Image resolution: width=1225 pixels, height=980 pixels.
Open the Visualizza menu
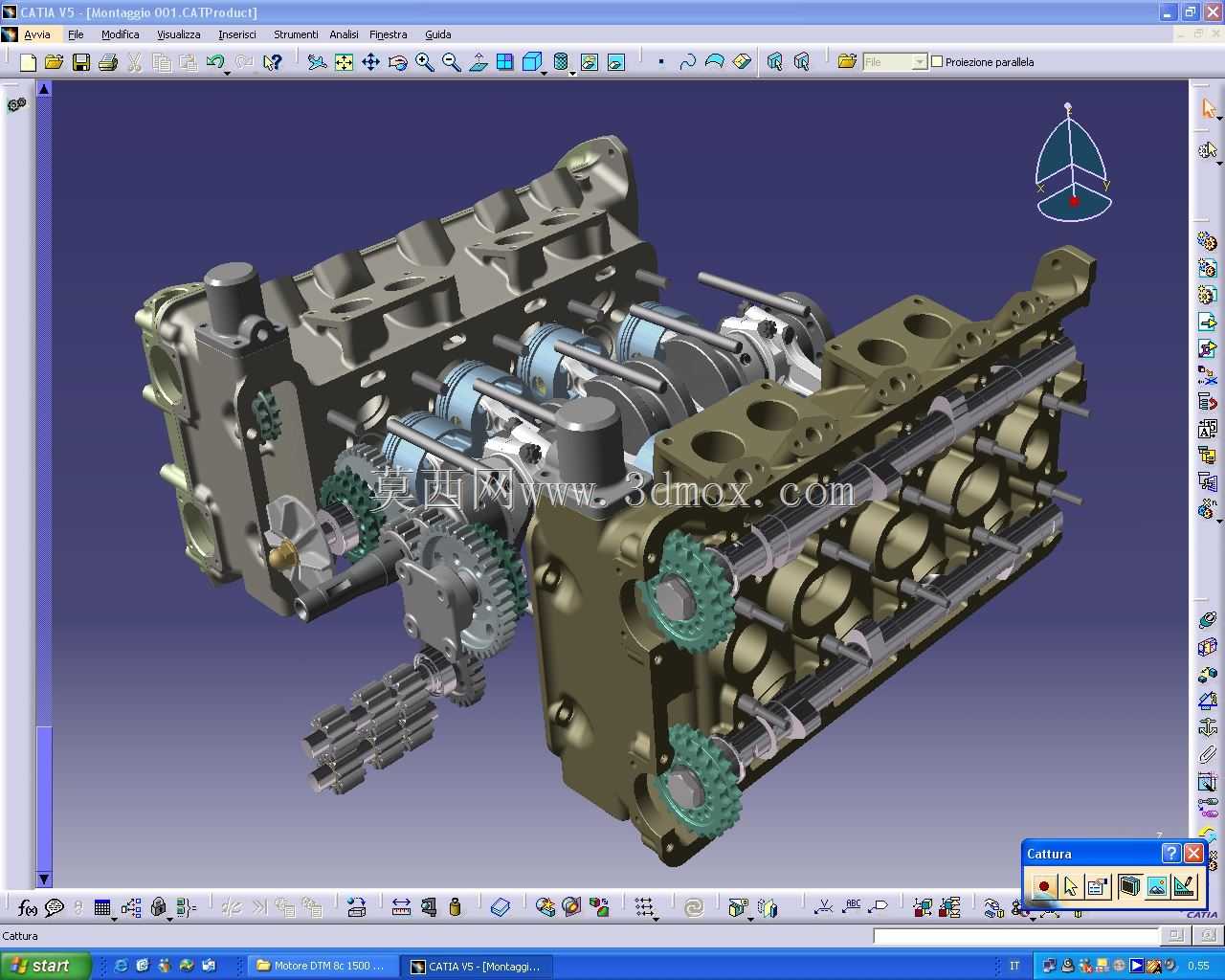pyautogui.click(x=179, y=34)
